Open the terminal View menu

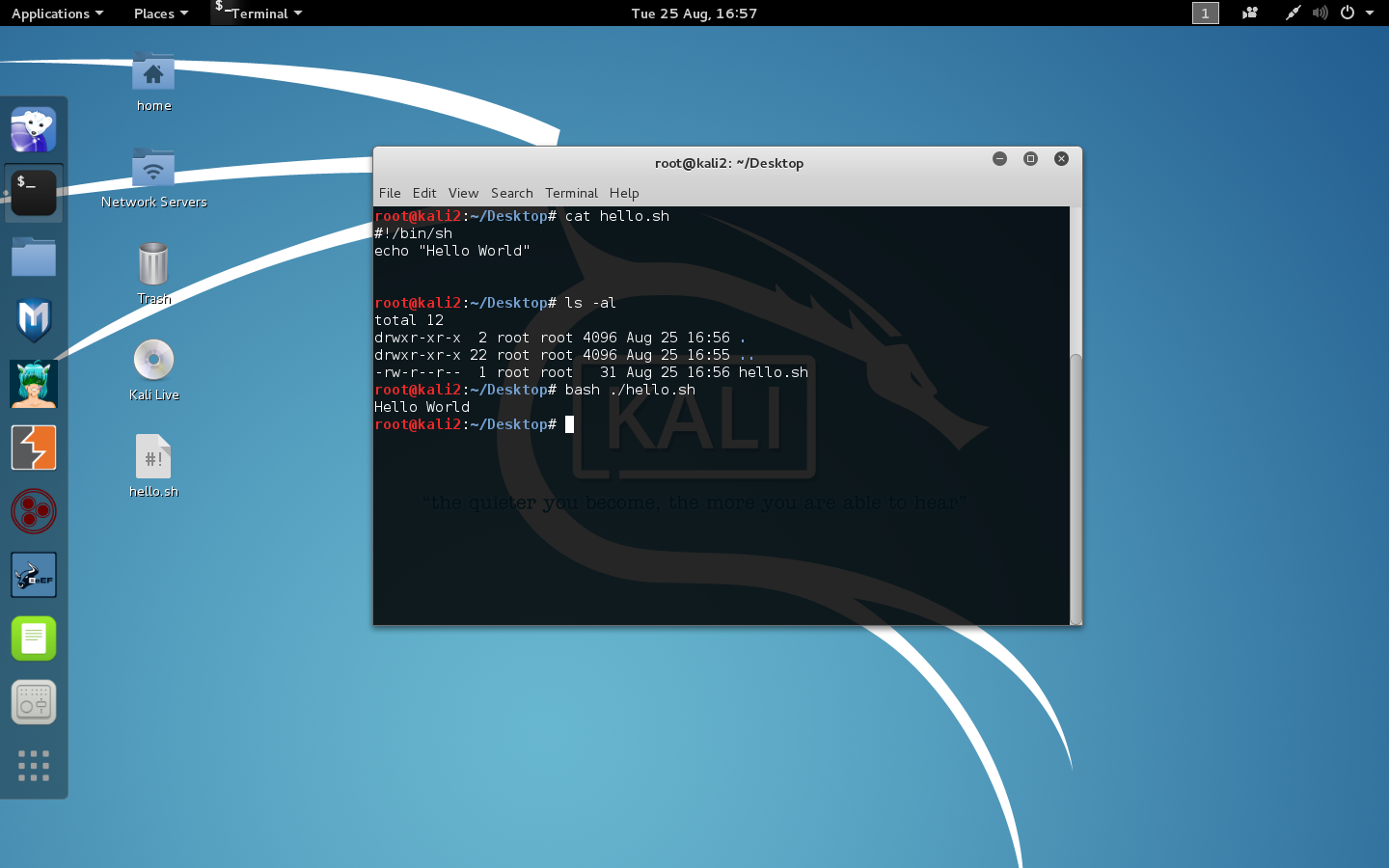[x=463, y=193]
